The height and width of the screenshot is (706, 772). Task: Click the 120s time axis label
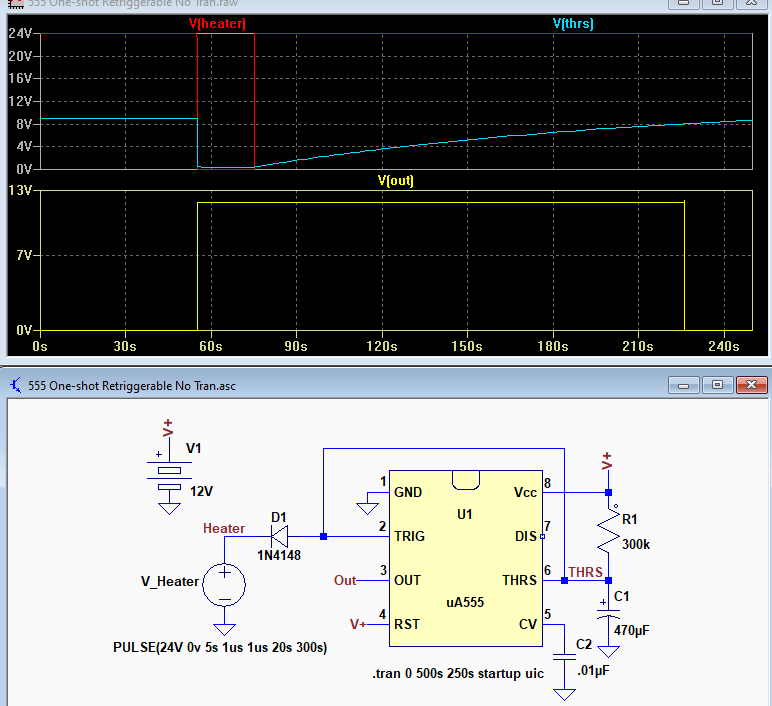(382, 347)
